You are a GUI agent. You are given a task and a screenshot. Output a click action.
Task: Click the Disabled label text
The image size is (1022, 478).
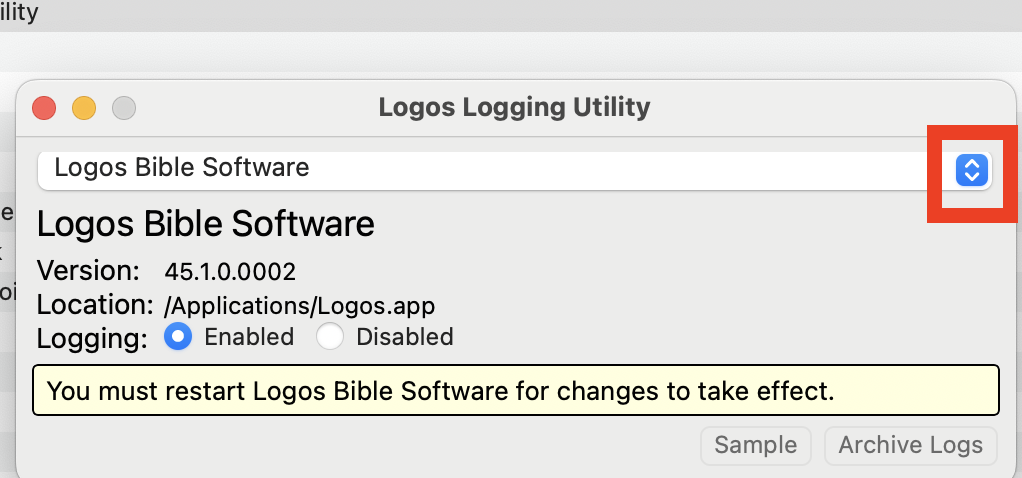(x=404, y=337)
